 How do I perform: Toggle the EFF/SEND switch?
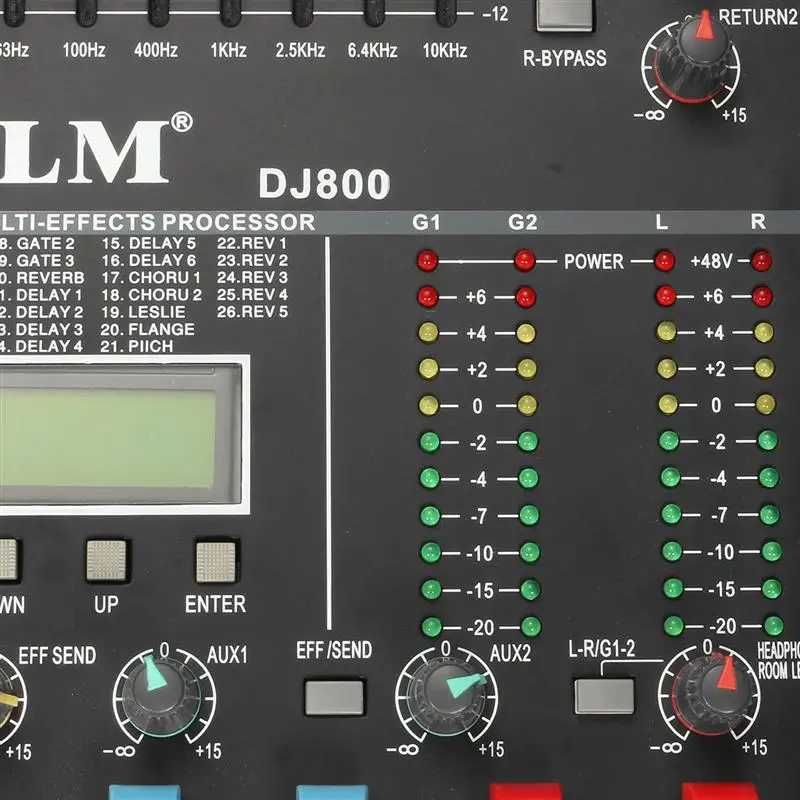[x=334, y=696]
